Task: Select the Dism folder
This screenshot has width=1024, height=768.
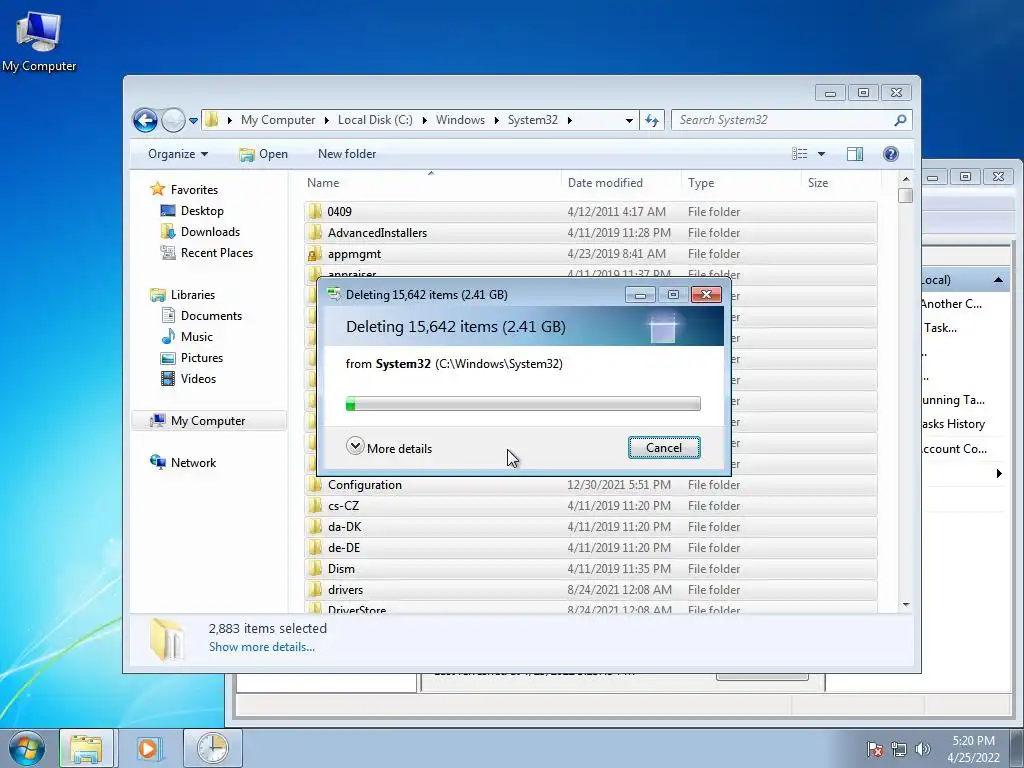Action: 590,569
